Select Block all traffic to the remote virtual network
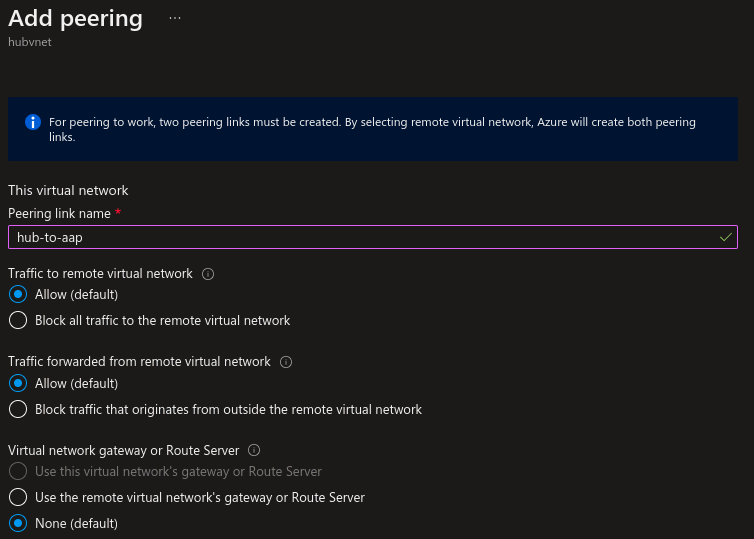The image size is (754, 539). coord(17,321)
